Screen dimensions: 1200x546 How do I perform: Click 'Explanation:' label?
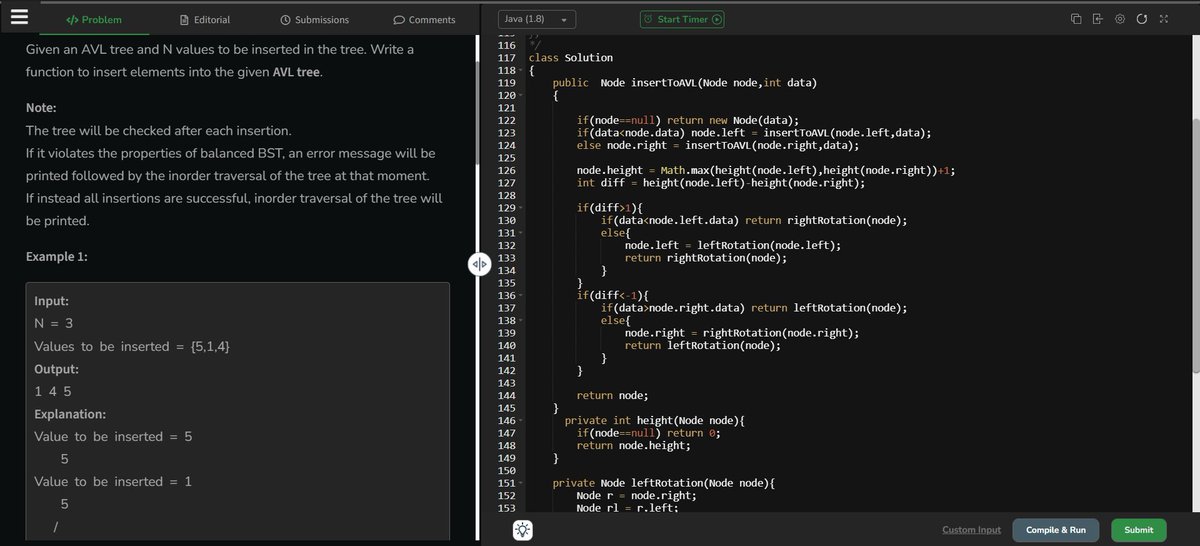click(71, 414)
